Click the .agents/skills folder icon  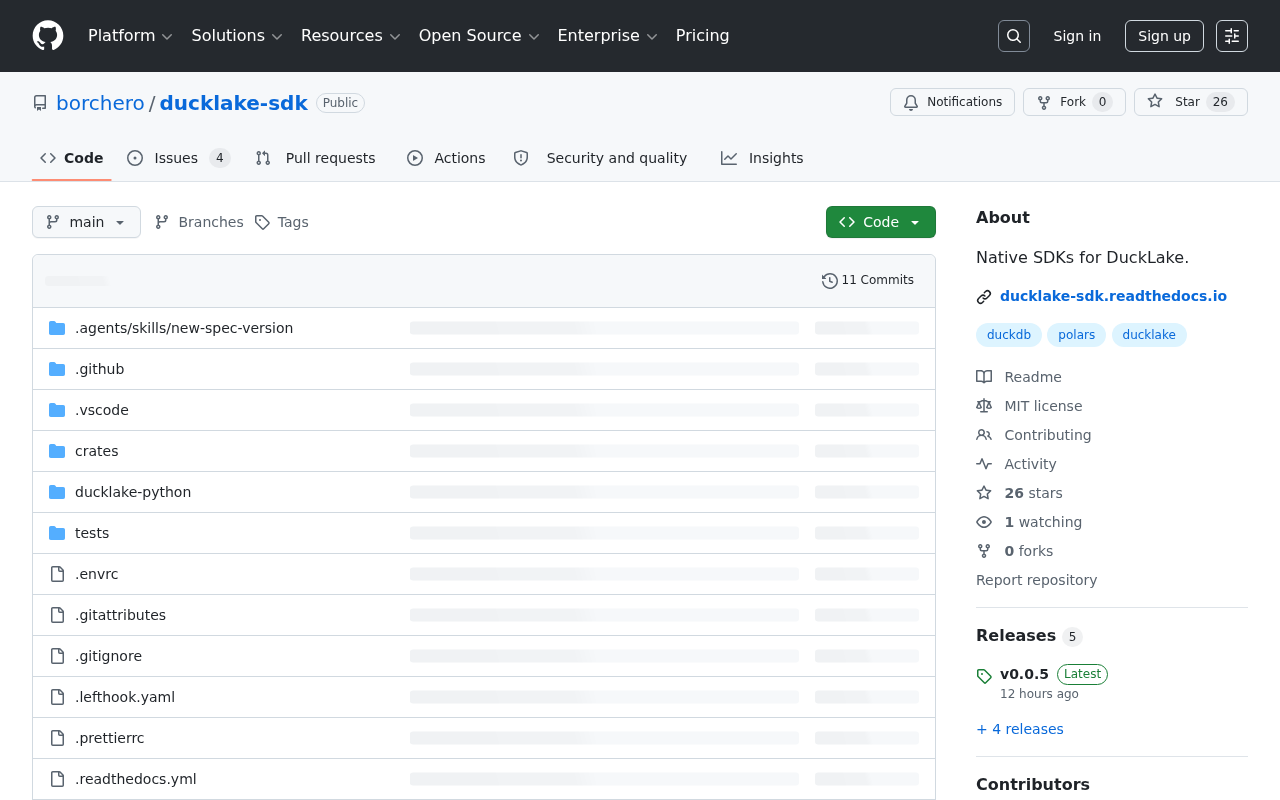pos(57,328)
